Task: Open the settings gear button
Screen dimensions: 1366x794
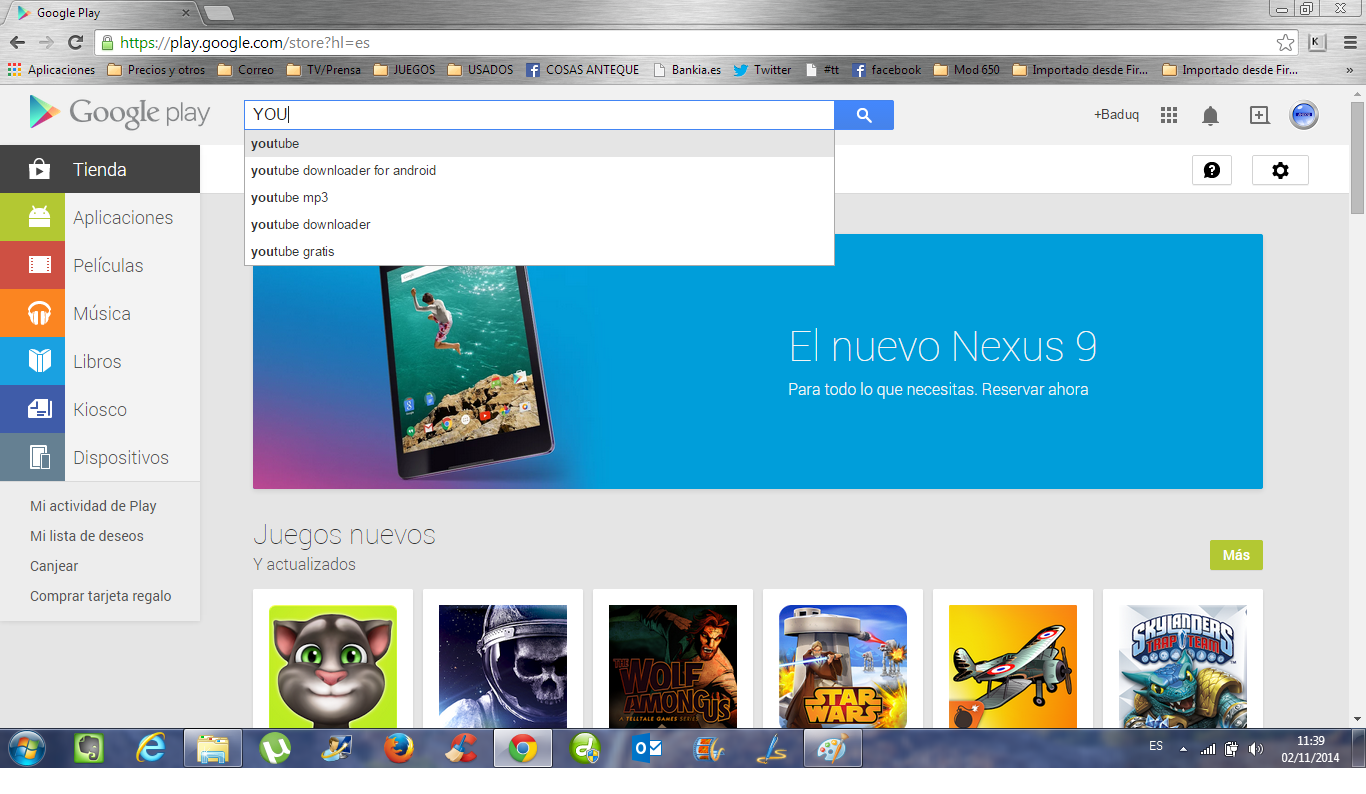Action: (1280, 170)
